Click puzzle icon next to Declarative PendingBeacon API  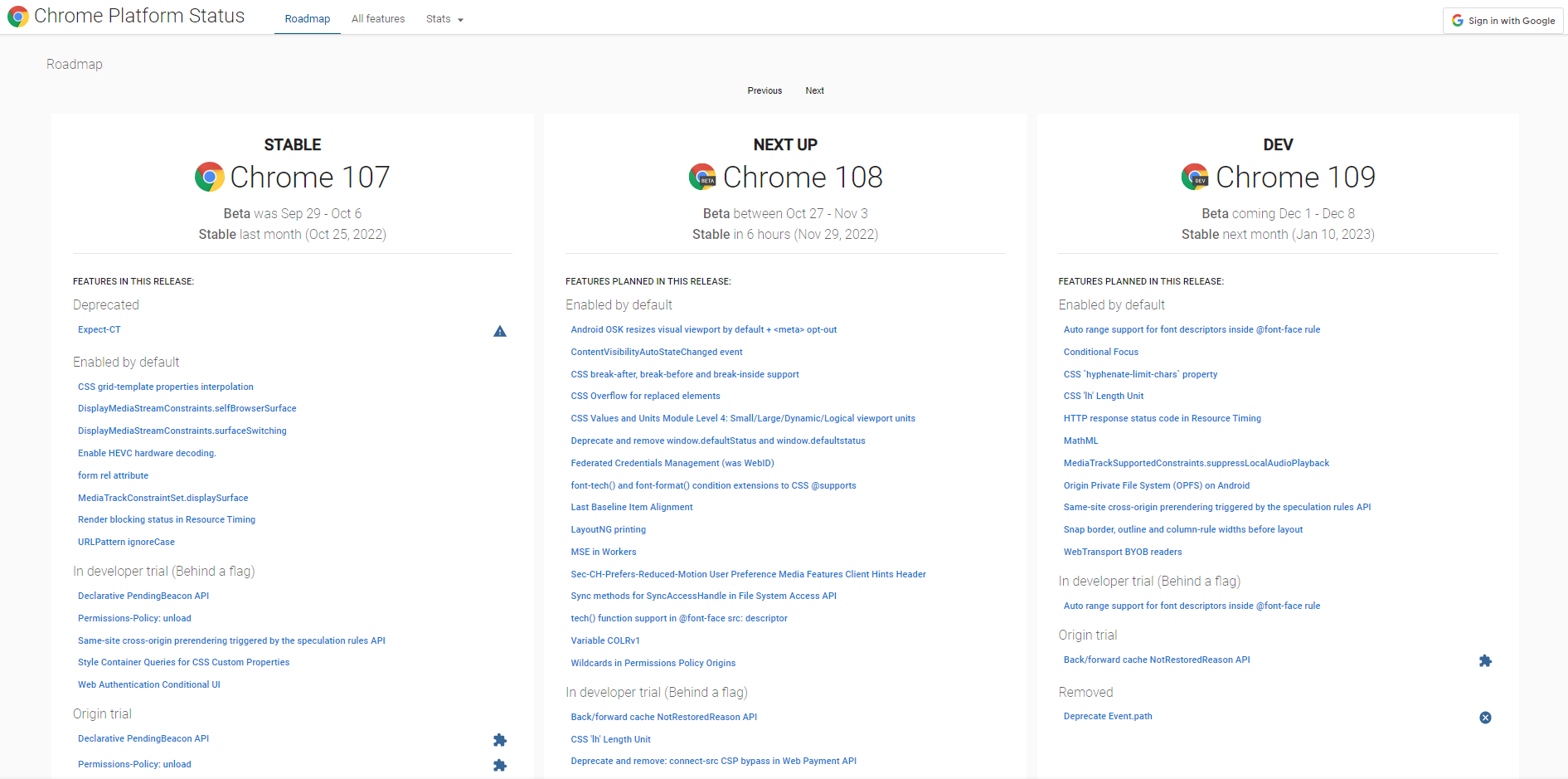click(x=500, y=740)
